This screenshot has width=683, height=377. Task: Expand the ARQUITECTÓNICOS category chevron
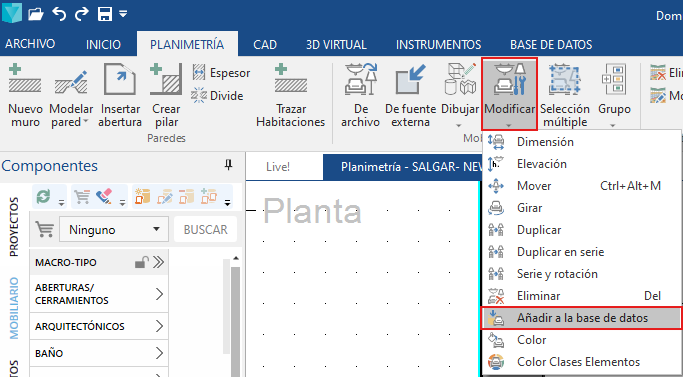coord(159,326)
